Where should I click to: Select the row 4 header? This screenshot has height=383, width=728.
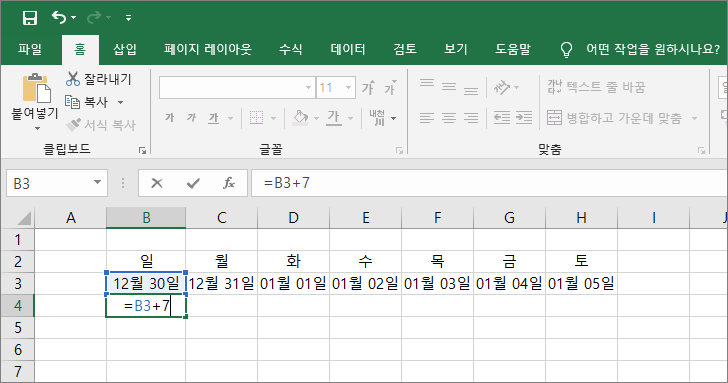17,306
